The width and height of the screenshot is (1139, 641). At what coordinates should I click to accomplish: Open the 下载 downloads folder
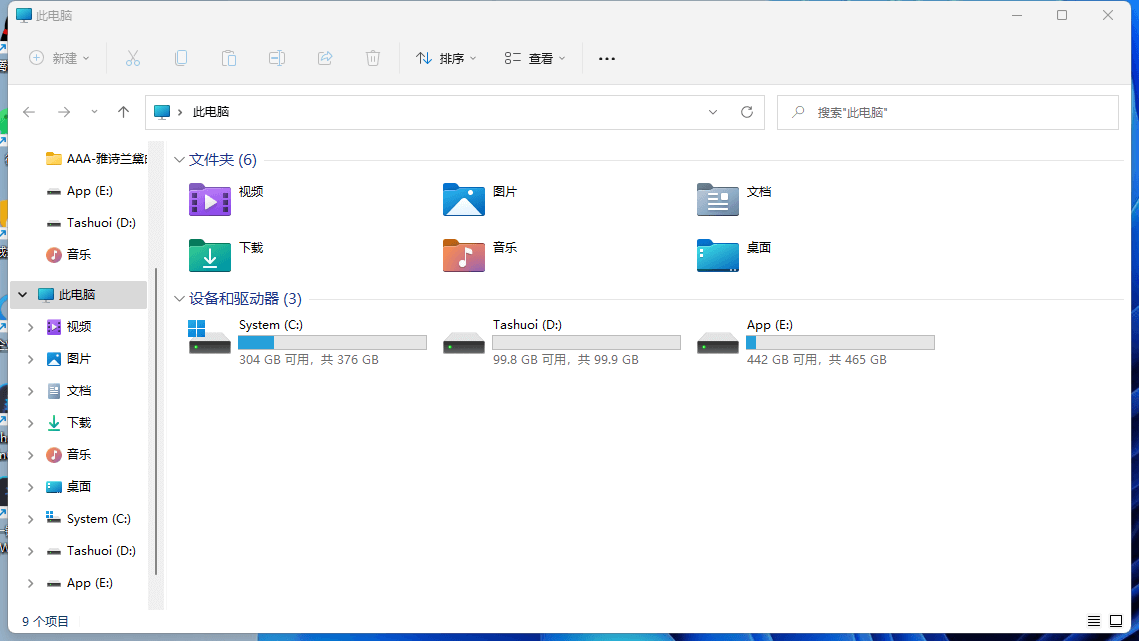click(228, 254)
